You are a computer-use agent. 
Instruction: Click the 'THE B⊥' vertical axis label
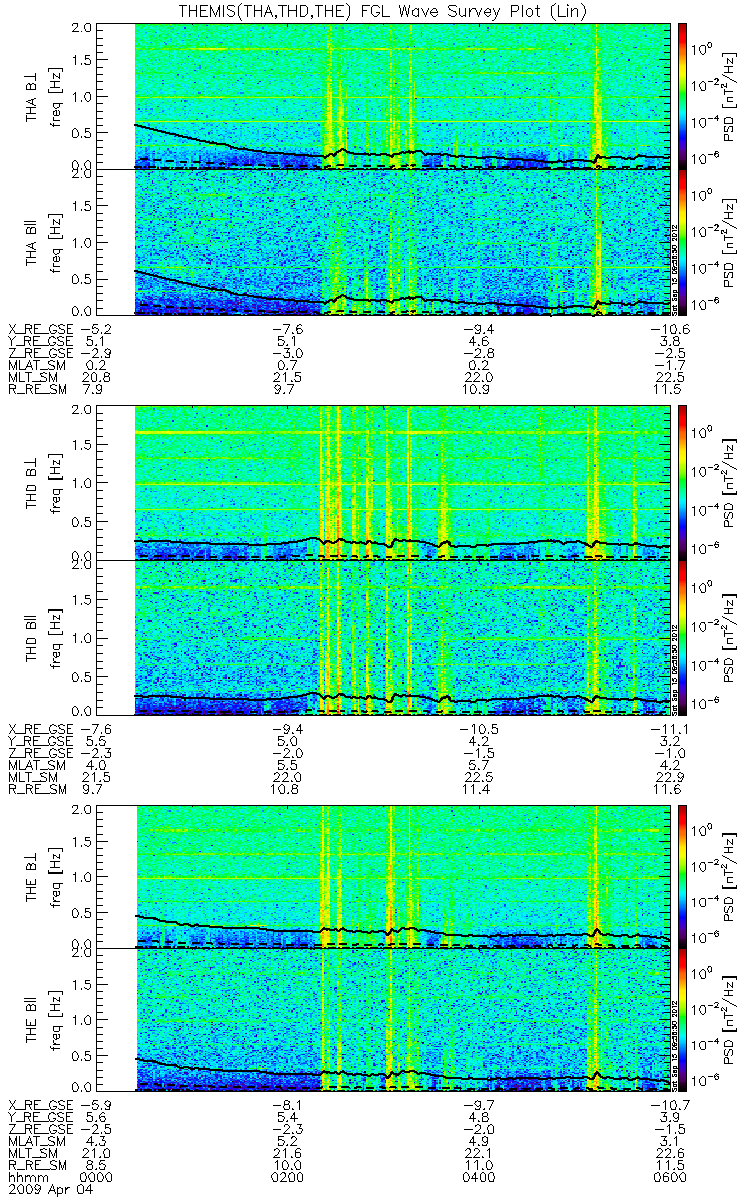click(33, 877)
